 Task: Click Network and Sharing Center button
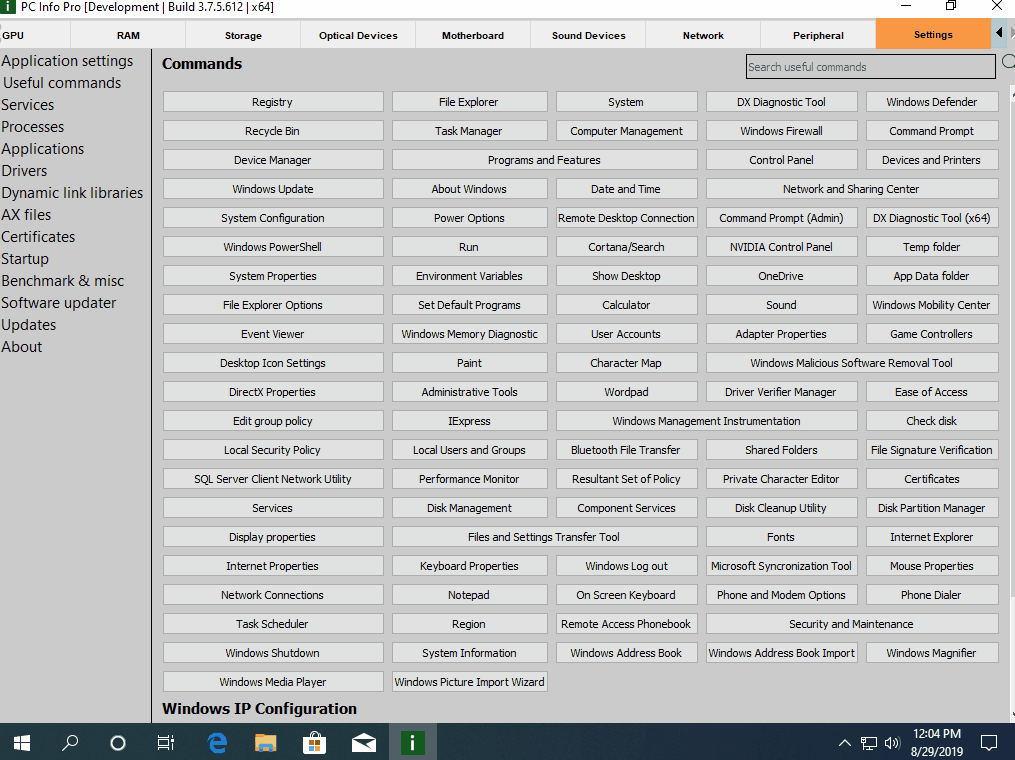[x=852, y=189]
